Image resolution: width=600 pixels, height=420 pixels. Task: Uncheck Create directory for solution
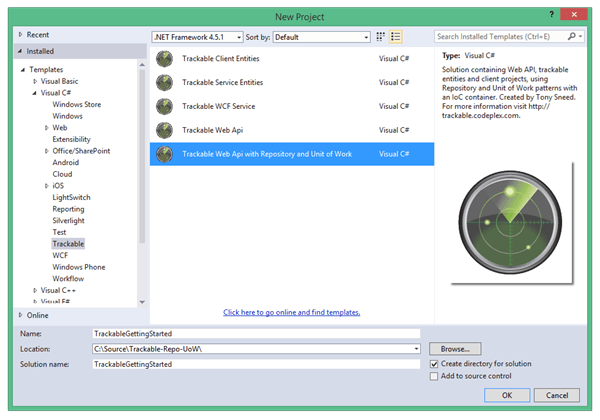click(434, 364)
